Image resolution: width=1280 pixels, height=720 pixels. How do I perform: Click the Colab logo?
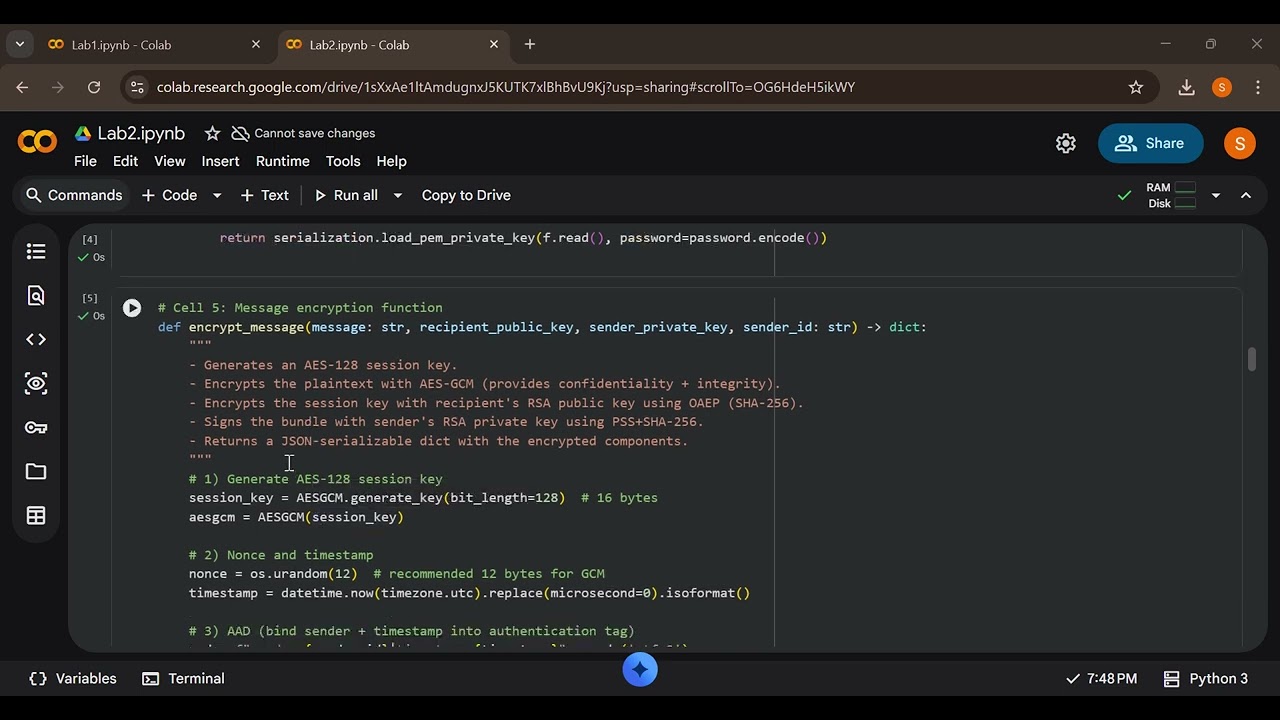click(x=38, y=143)
